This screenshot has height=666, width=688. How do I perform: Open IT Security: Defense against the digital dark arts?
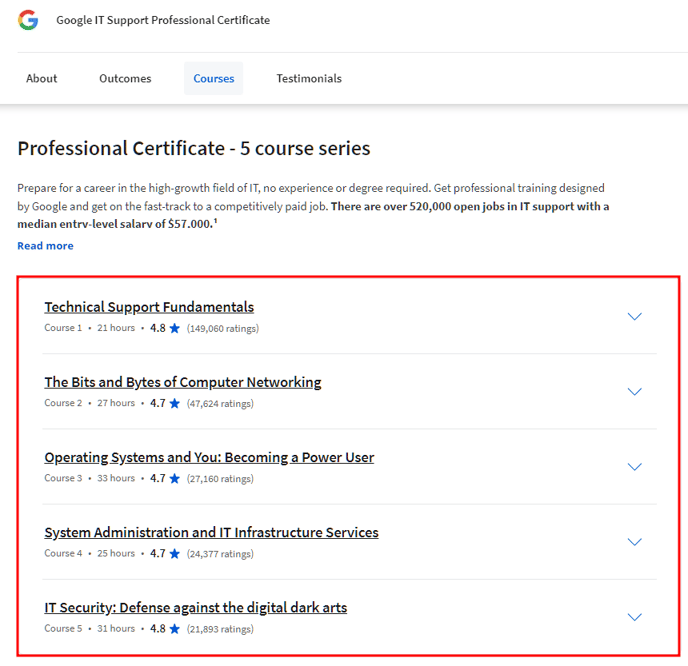pyautogui.click(x=196, y=608)
